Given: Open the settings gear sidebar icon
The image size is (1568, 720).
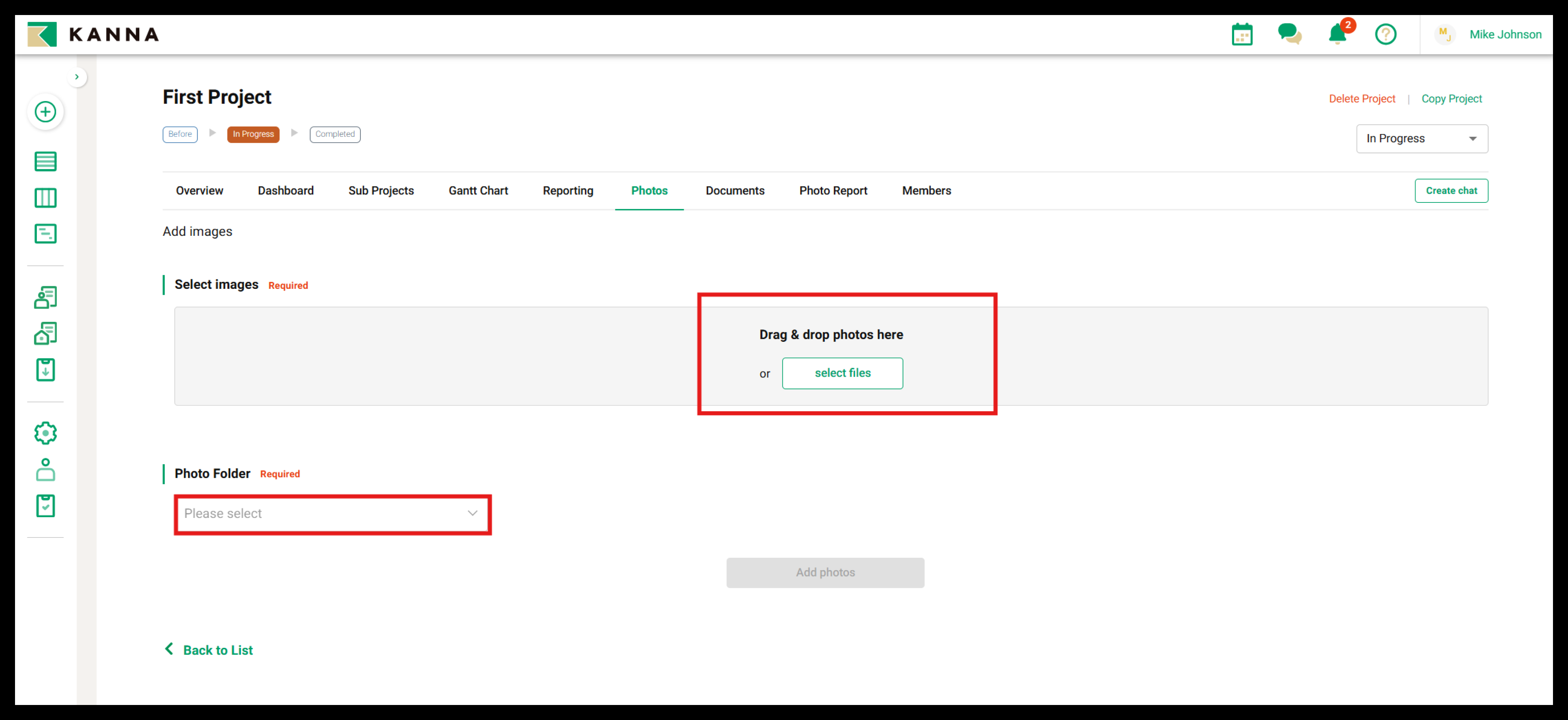Looking at the screenshot, I should click(x=46, y=433).
